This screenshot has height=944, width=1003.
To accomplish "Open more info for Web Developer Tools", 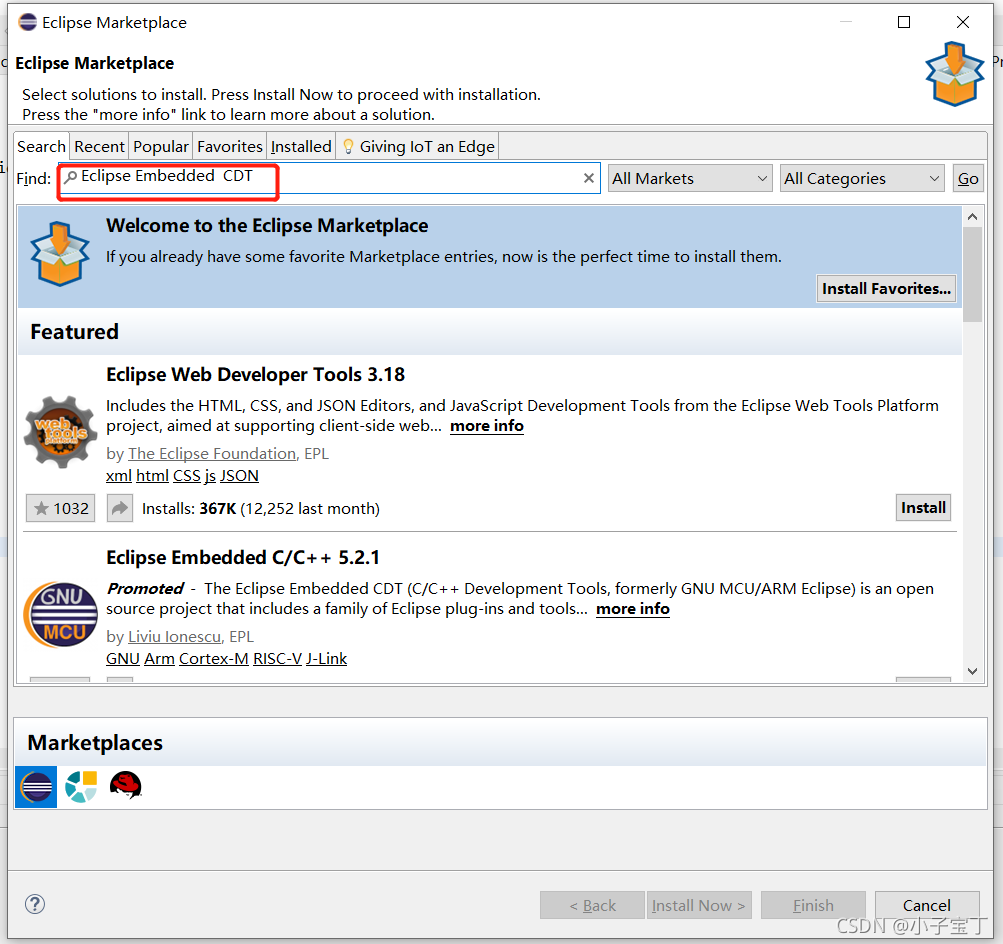I will coord(487,426).
